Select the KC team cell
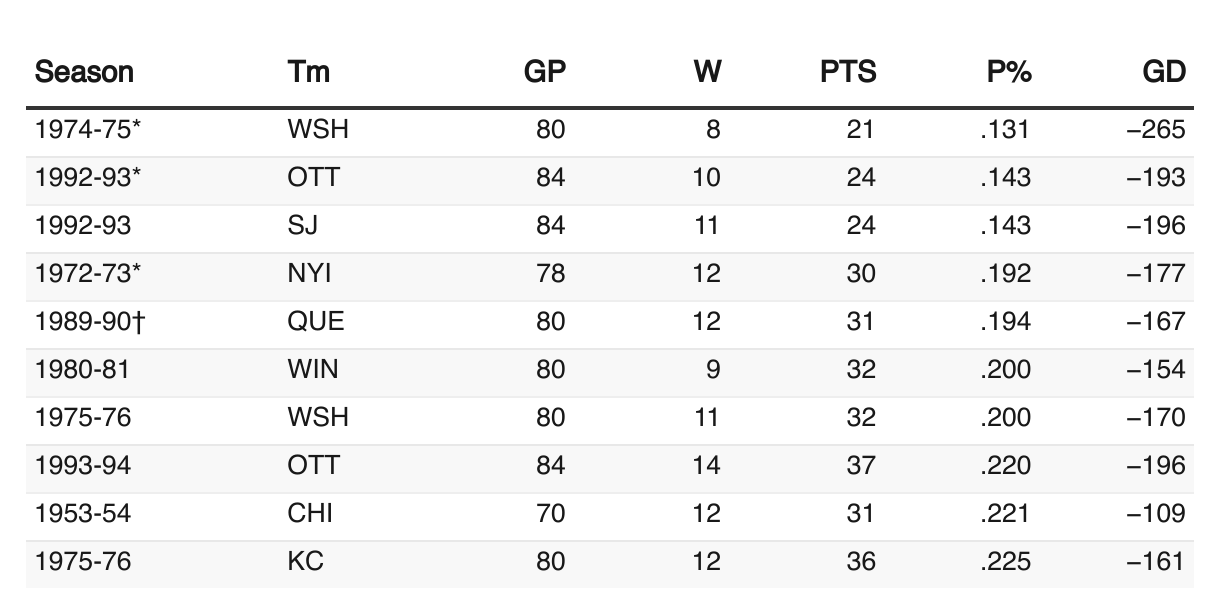Viewport: 1220px width, 614px height. (x=305, y=562)
